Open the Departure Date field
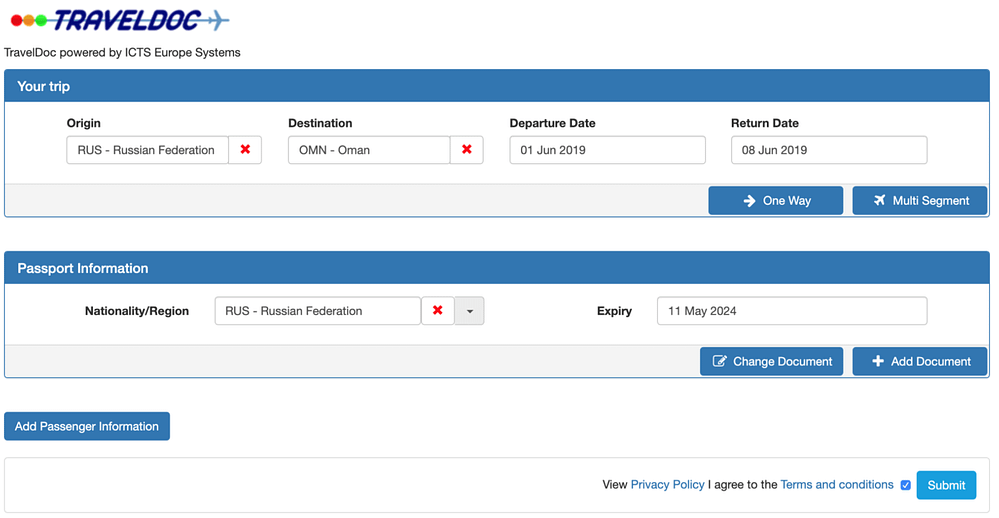 coord(607,150)
